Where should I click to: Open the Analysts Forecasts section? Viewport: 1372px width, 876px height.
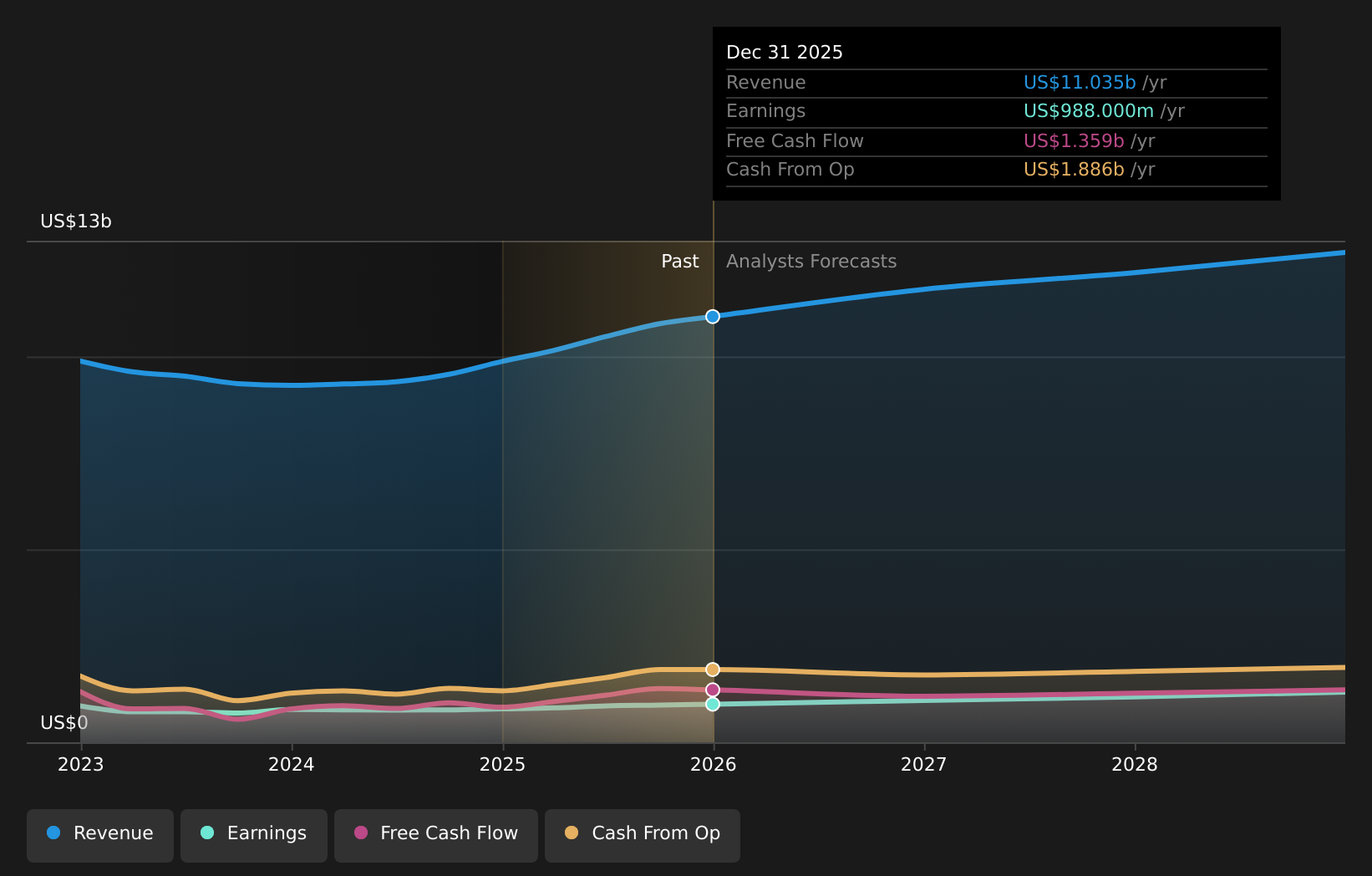tap(810, 261)
